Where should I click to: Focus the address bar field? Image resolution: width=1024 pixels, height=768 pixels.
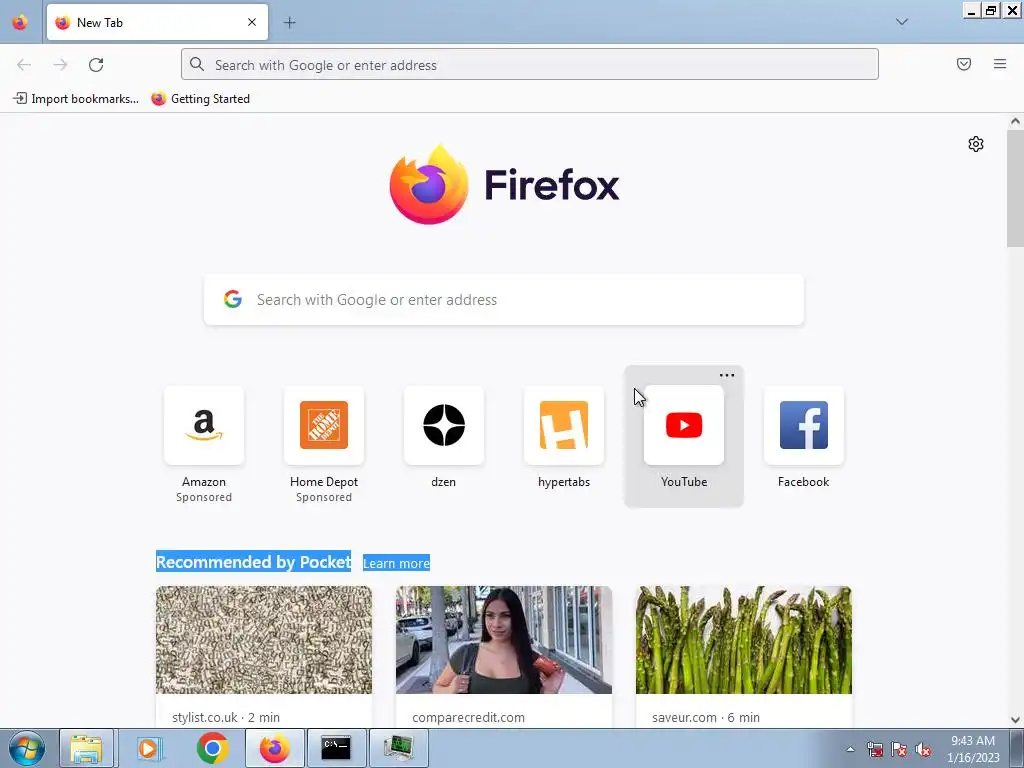pos(530,65)
